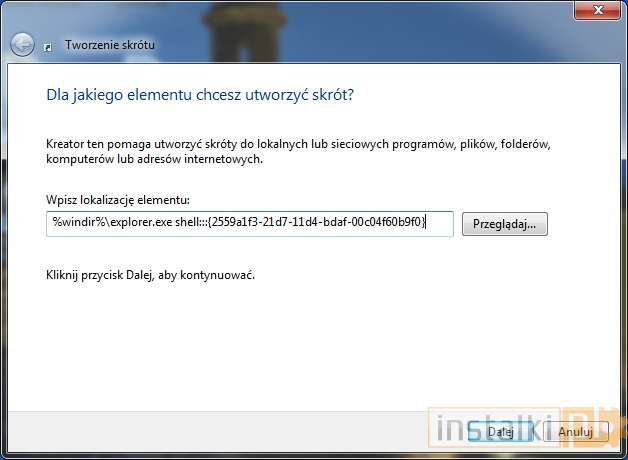Image resolution: width=628 pixels, height=460 pixels.
Task: Click the element location input field
Action: (250, 224)
